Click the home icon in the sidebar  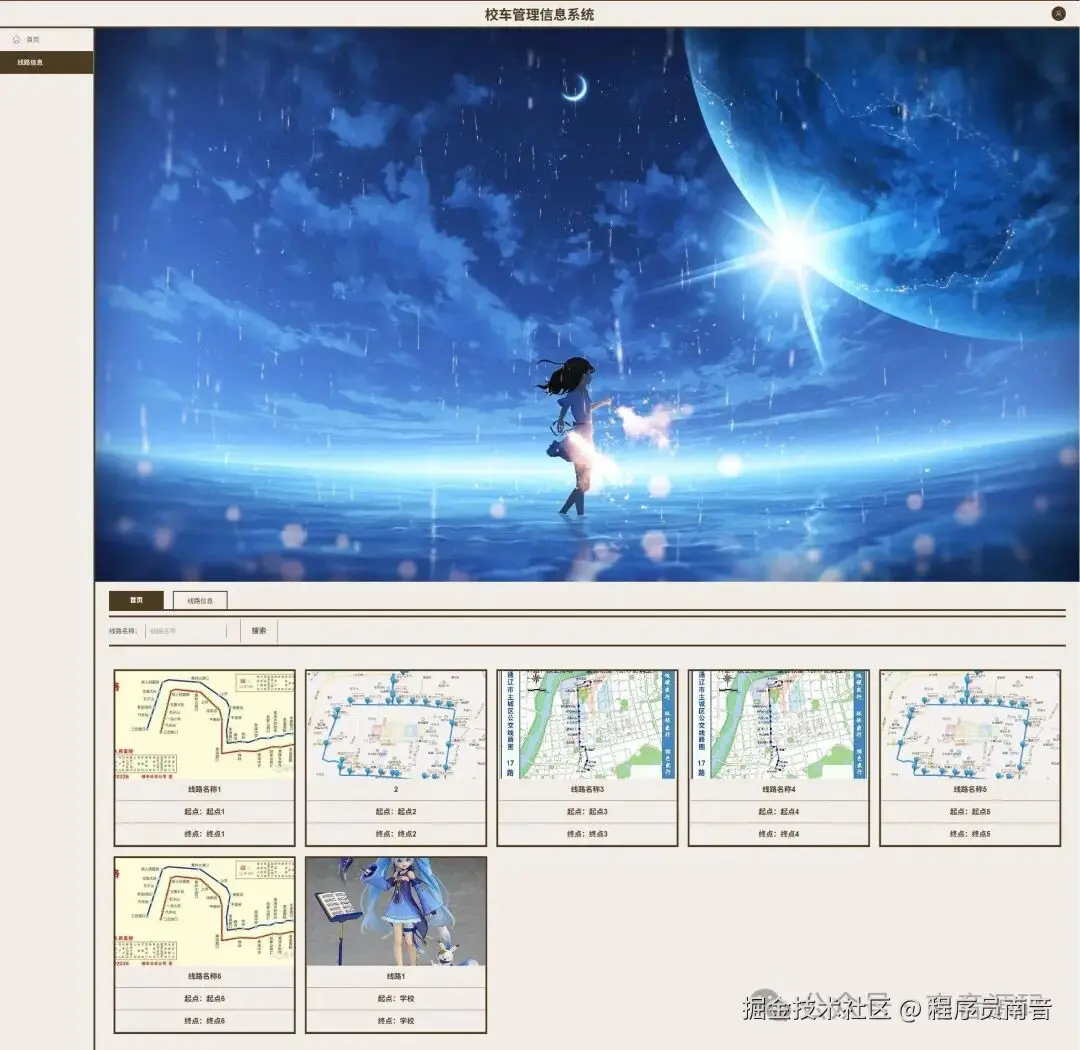pos(17,39)
